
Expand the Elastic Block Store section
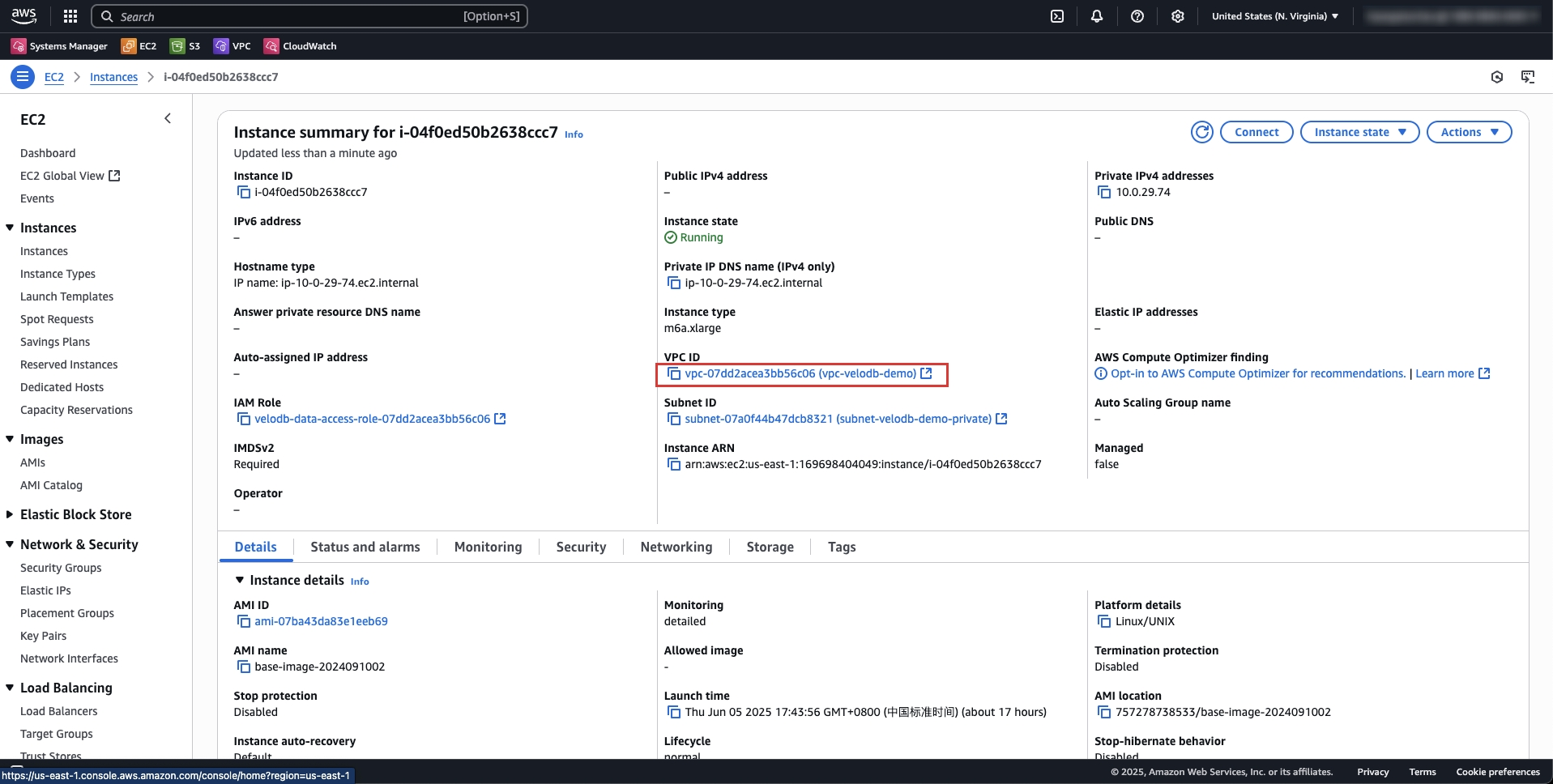[x=10, y=514]
